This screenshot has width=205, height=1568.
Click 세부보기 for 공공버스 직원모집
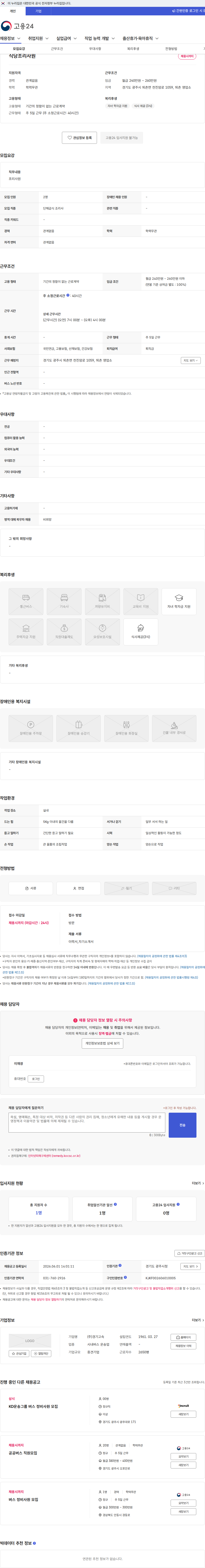coord(183,1465)
